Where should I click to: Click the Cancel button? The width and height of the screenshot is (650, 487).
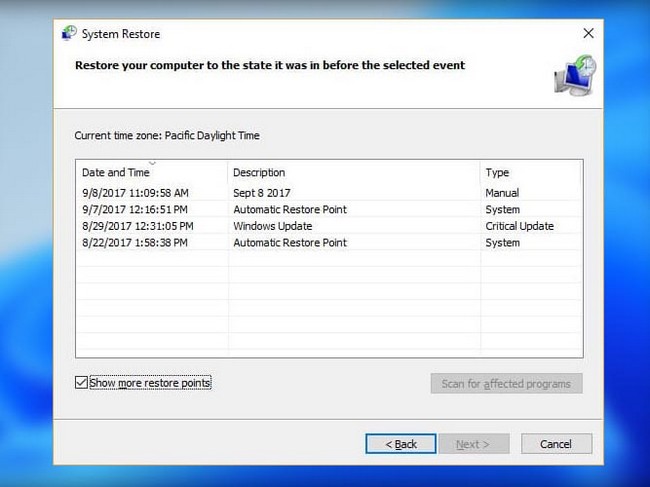coord(556,443)
